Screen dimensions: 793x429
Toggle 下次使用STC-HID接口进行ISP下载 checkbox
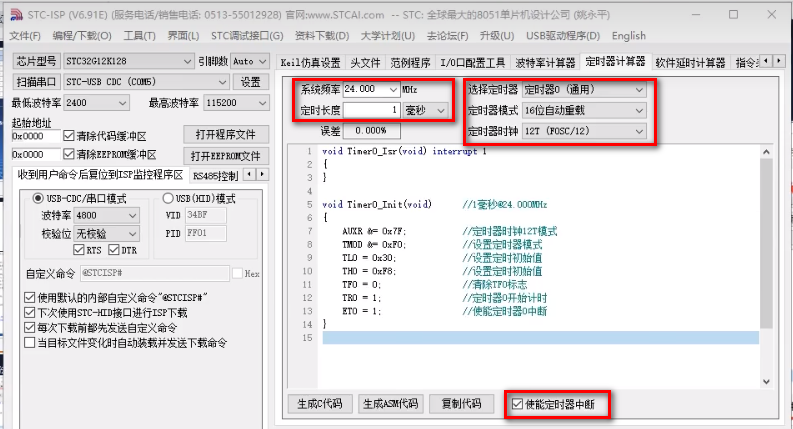tap(30, 313)
